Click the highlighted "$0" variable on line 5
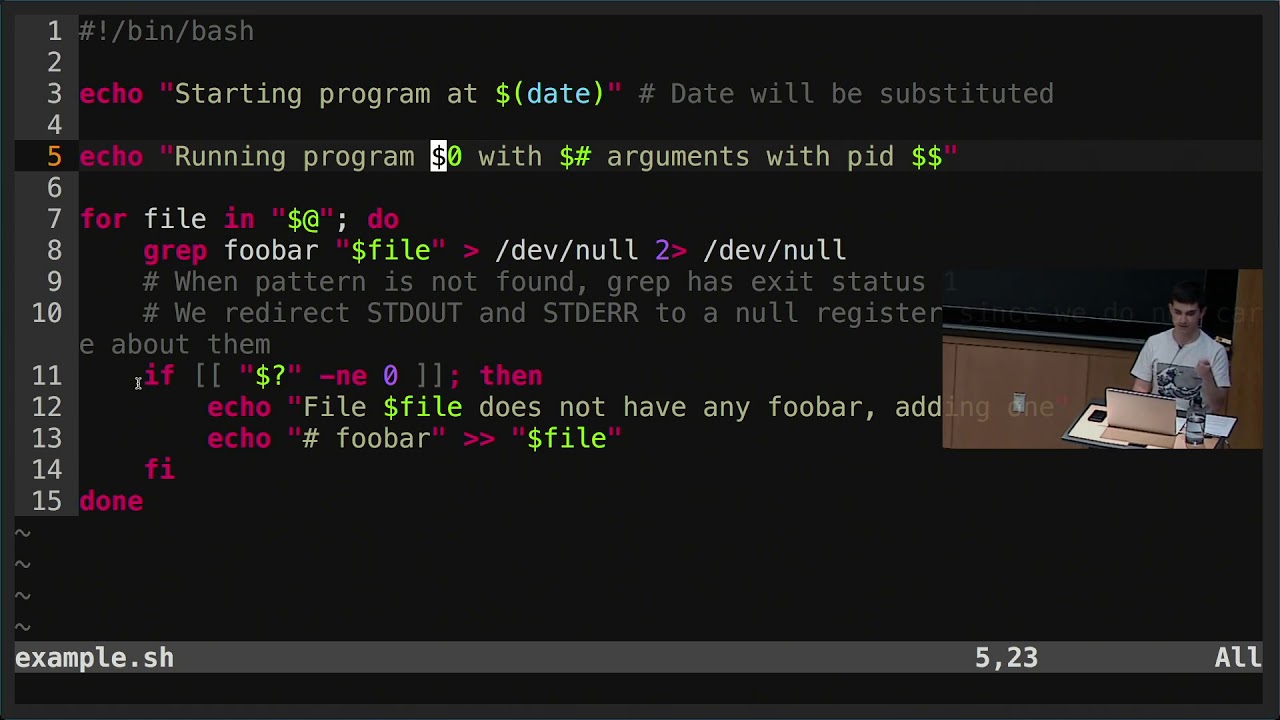This screenshot has width=1280, height=720. (x=446, y=157)
